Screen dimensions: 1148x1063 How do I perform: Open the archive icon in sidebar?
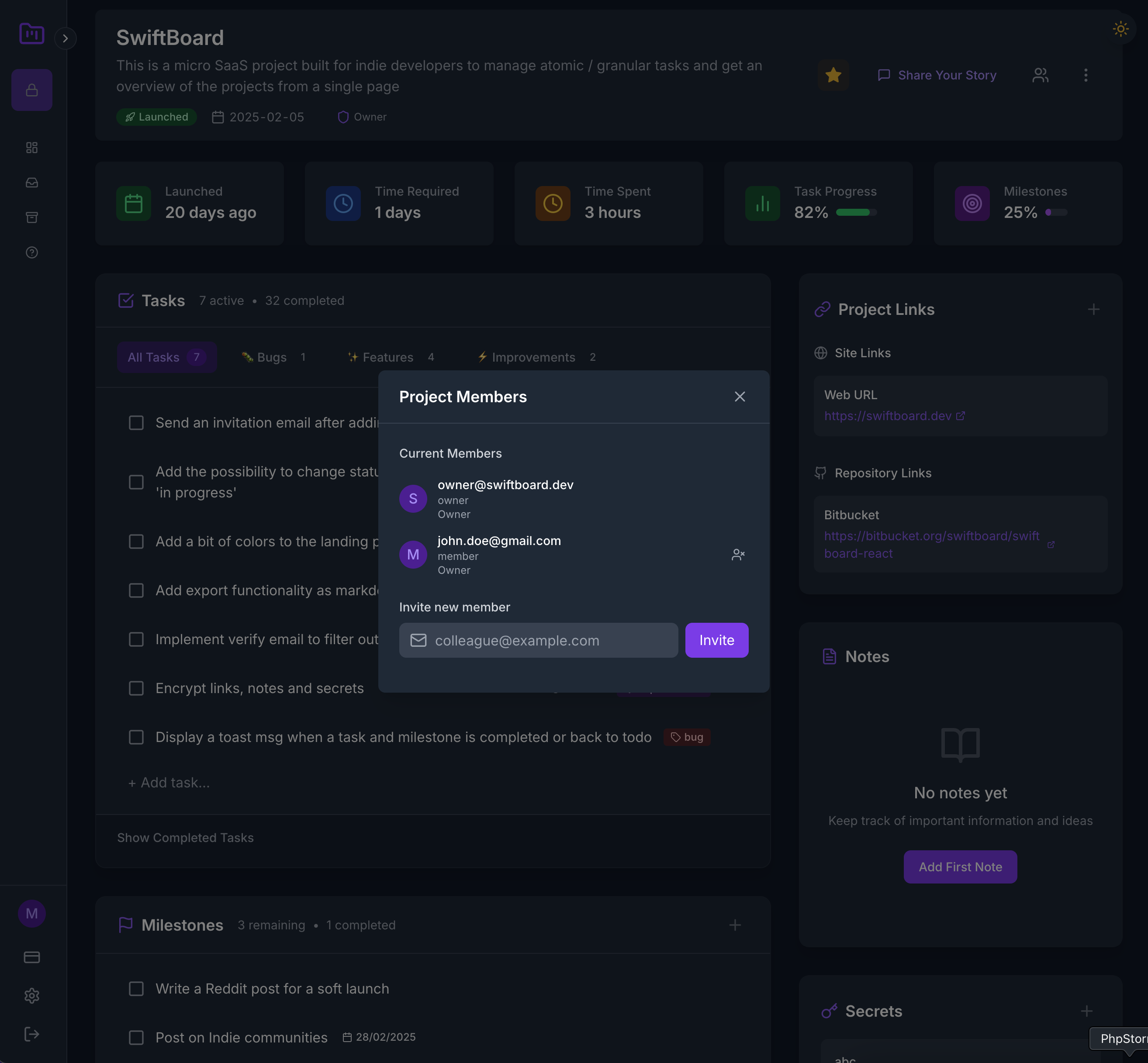(x=31, y=217)
